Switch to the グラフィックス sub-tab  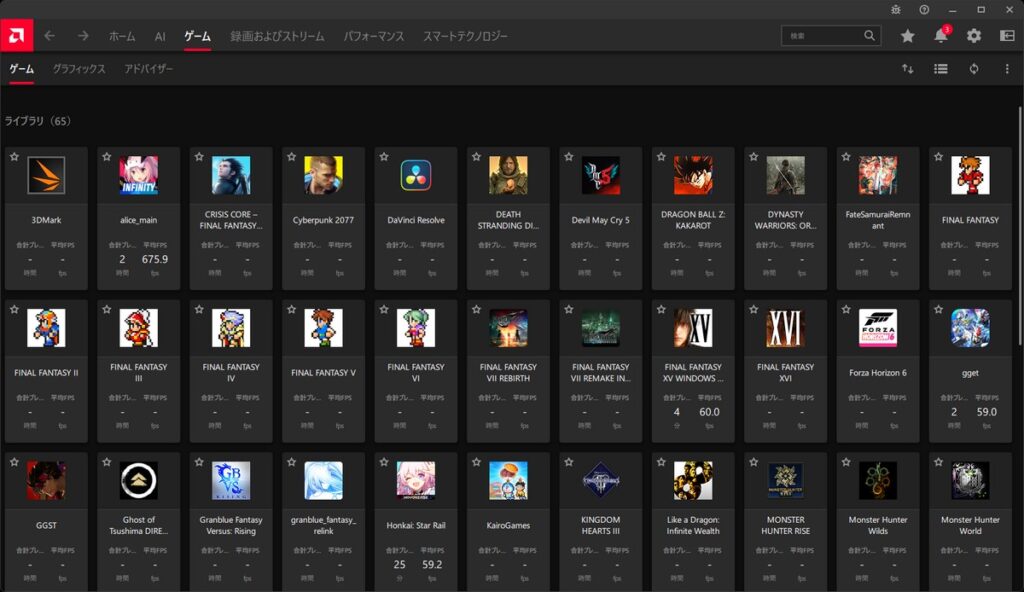pos(79,69)
